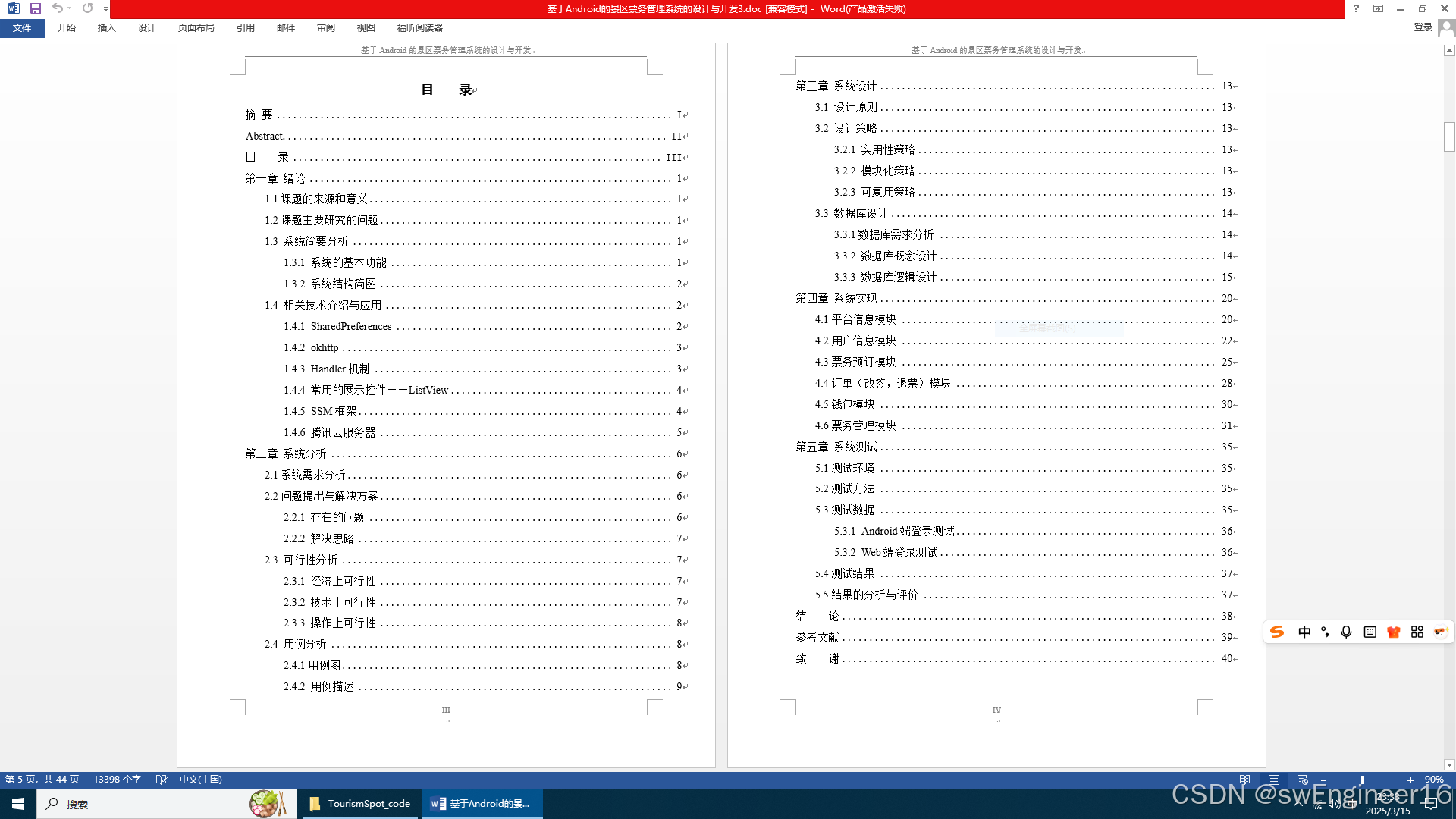Viewport: 1456px width, 819px height.
Task: Open the spelling proofing status icon
Action: coord(161,780)
